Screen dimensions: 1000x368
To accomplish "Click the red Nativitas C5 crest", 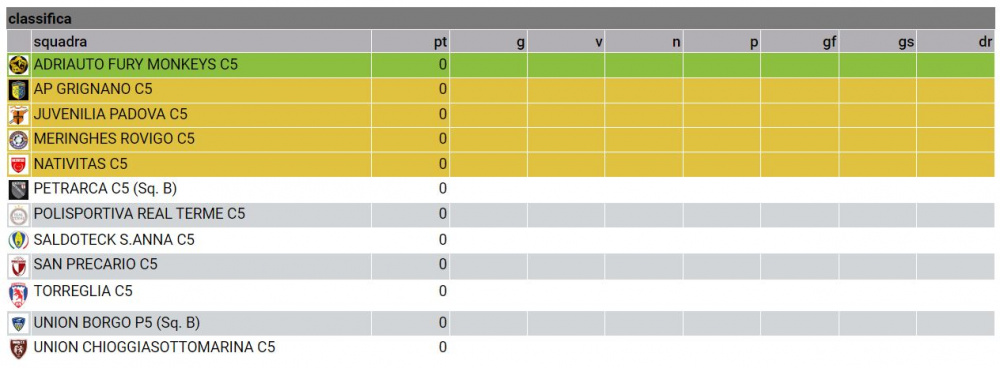I will (18, 165).
